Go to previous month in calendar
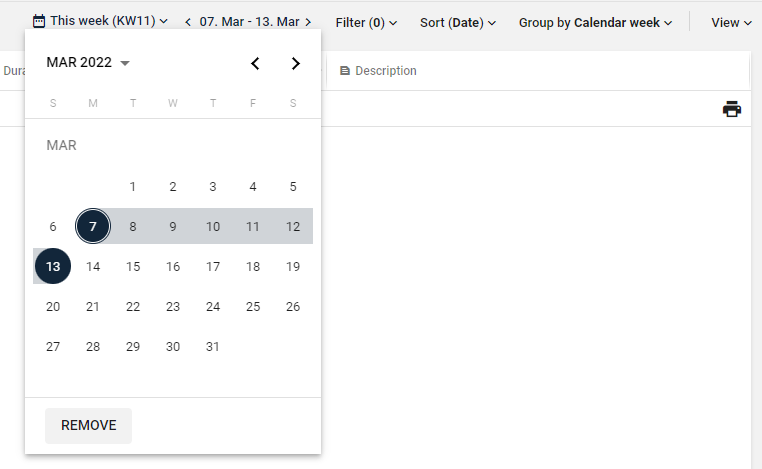Screen dimensions: 762x469 [x=255, y=63]
